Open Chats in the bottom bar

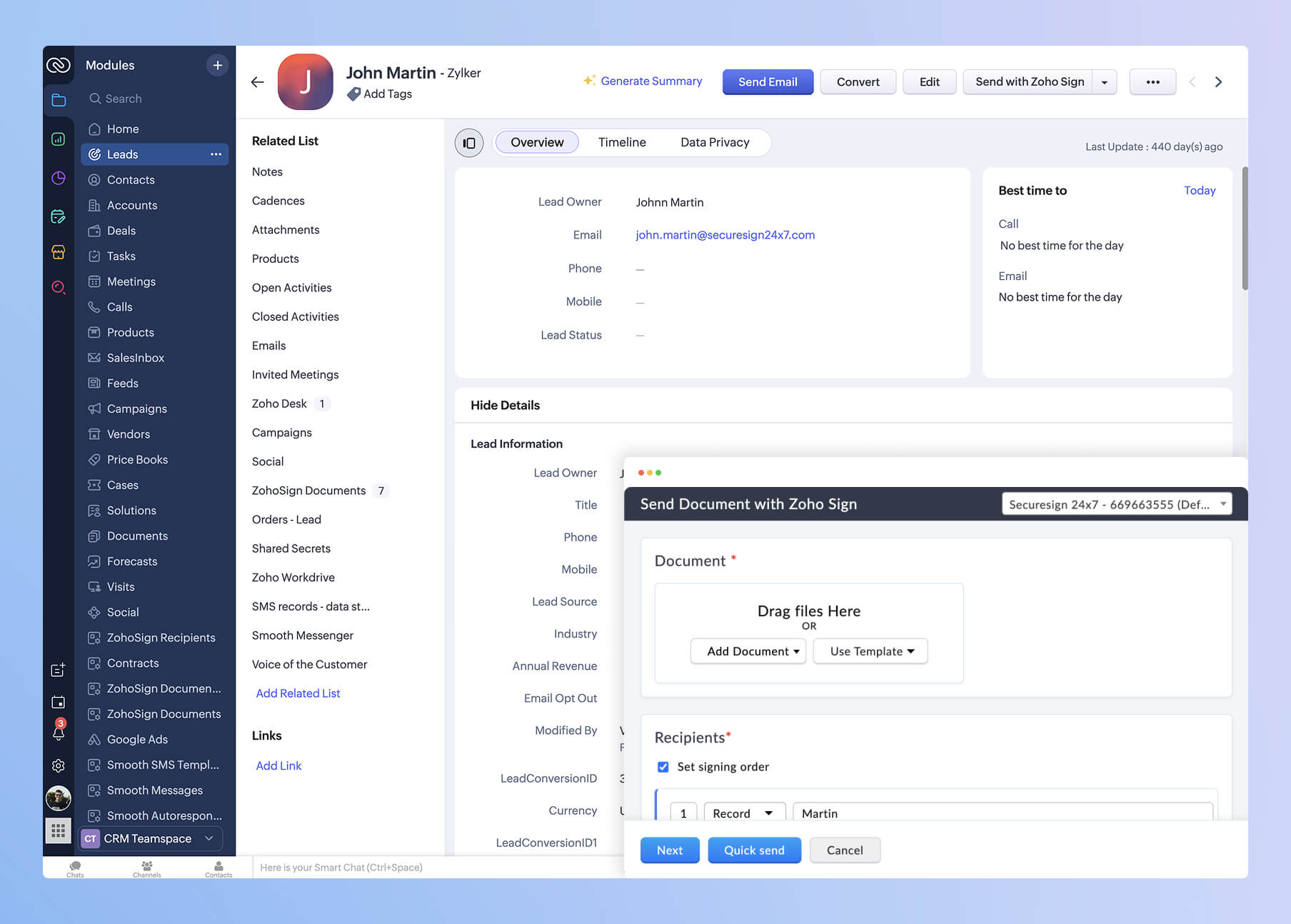pos(75,868)
